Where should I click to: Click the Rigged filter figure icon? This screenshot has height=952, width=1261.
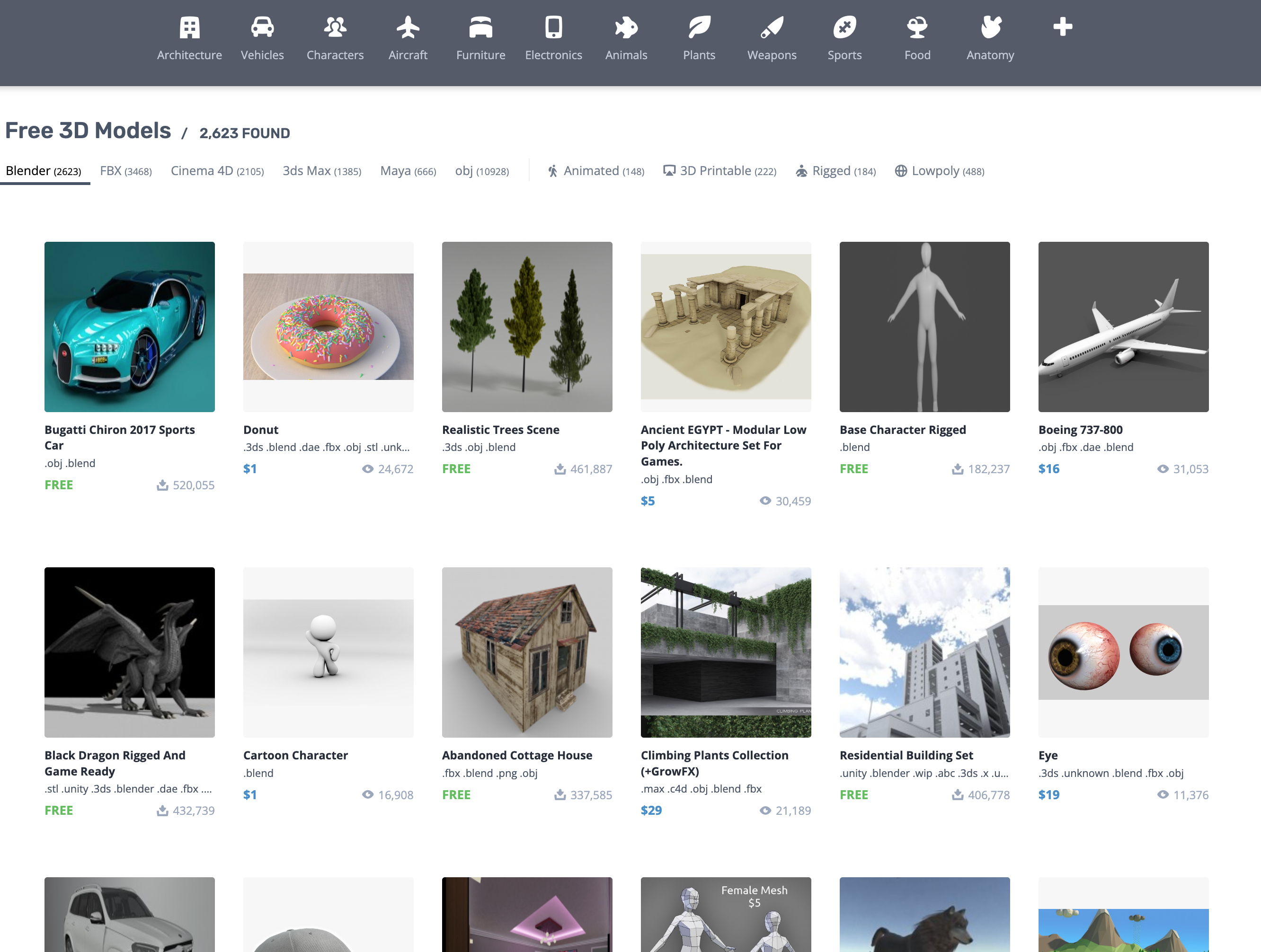click(801, 171)
